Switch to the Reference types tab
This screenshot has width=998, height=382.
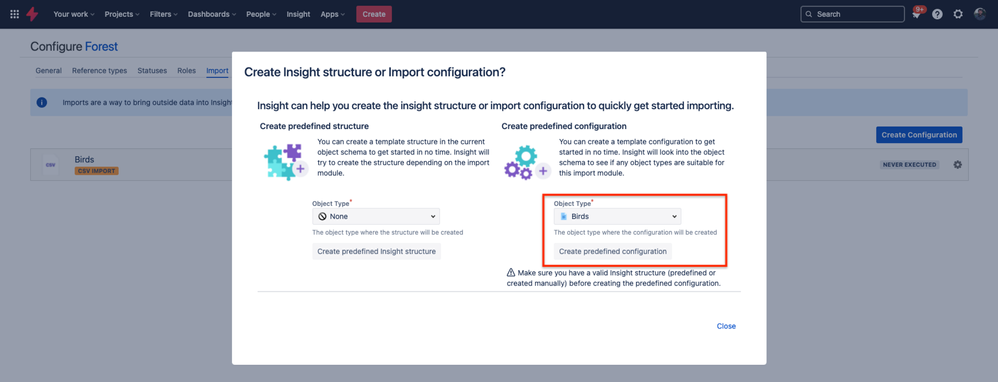(x=99, y=71)
